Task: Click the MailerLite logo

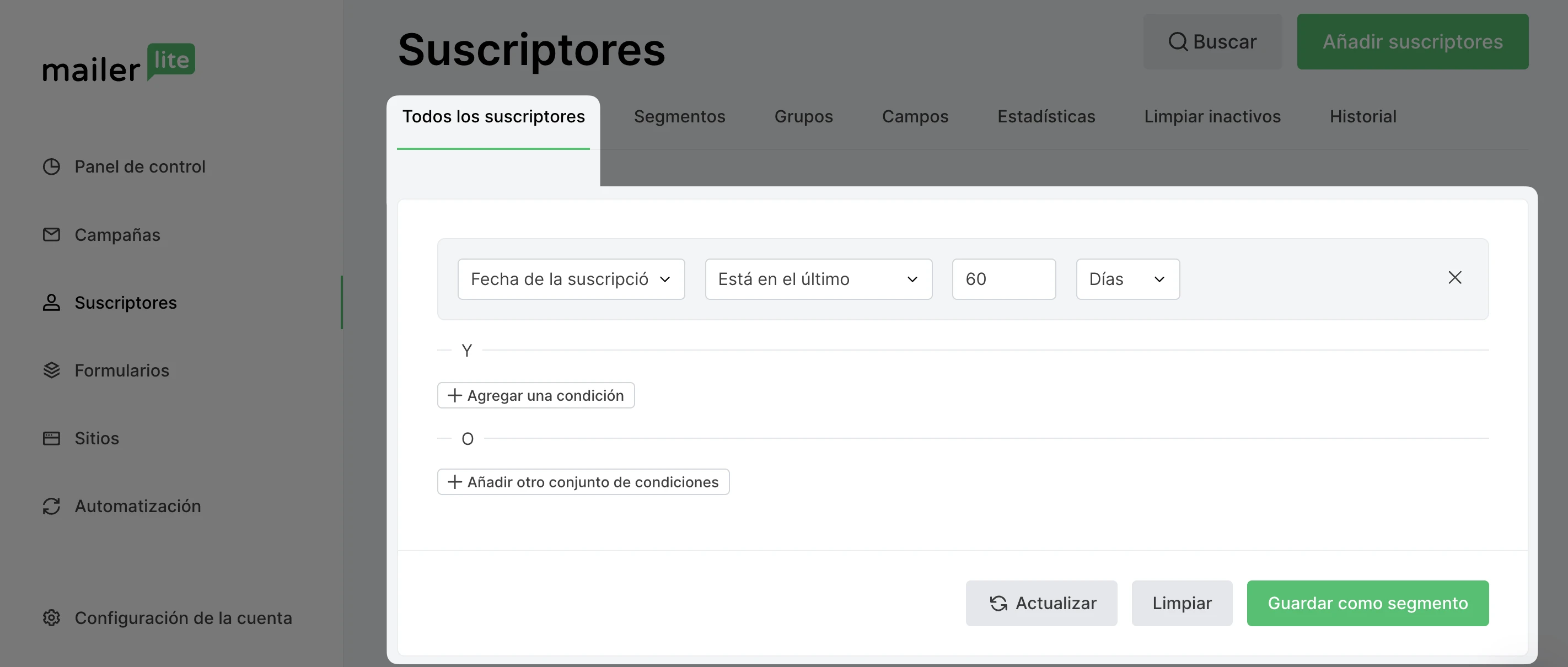Action: point(119,63)
